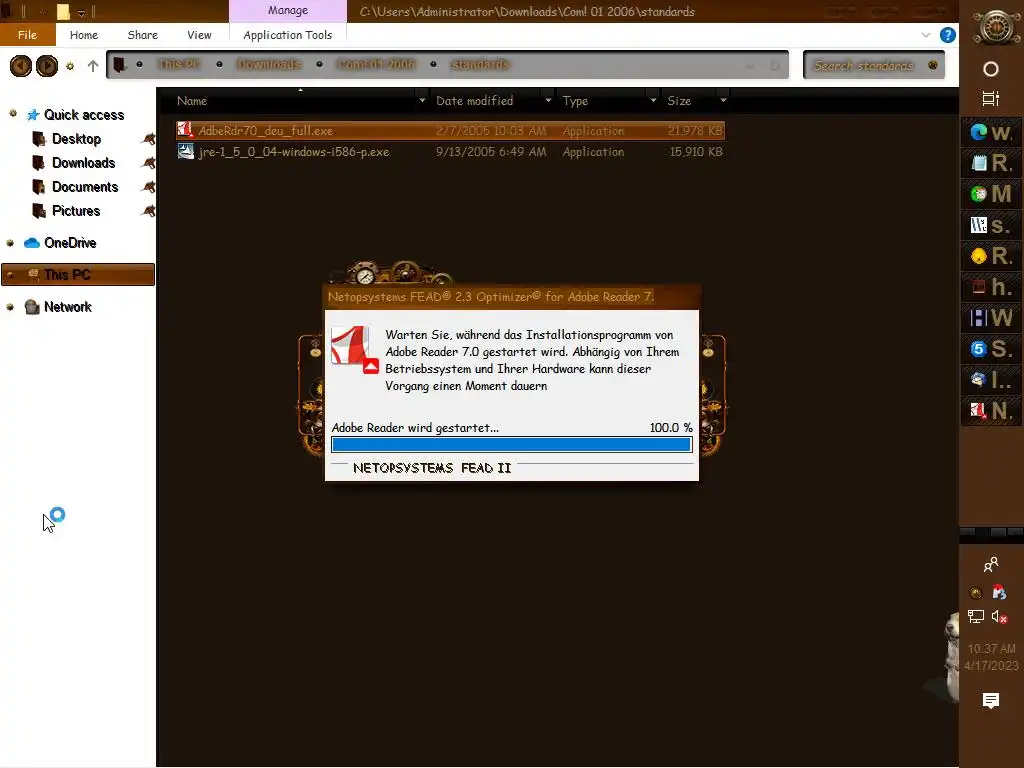Image resolution: width=1024 pixels, height=768 pixels.
Task: Open the recent locations dropdown beside navigation arrows
Action: (x=70, y=66)
